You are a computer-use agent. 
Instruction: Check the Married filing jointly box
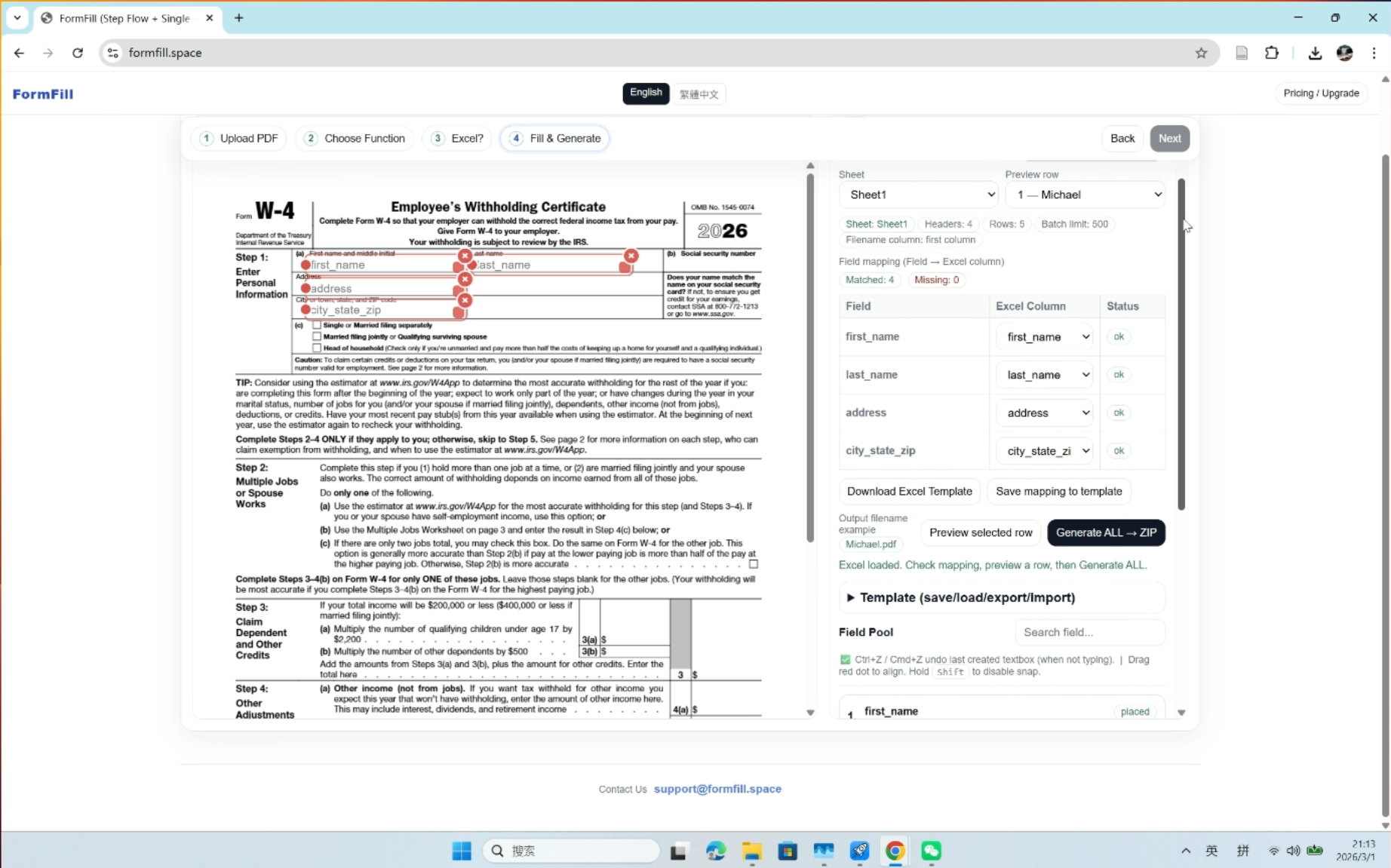[x=315, y=336]
